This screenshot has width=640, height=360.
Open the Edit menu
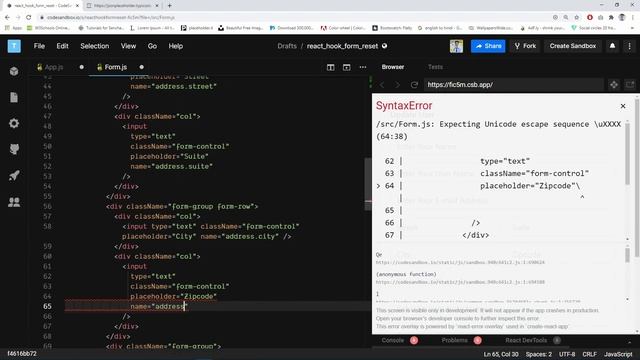(62, 46)
